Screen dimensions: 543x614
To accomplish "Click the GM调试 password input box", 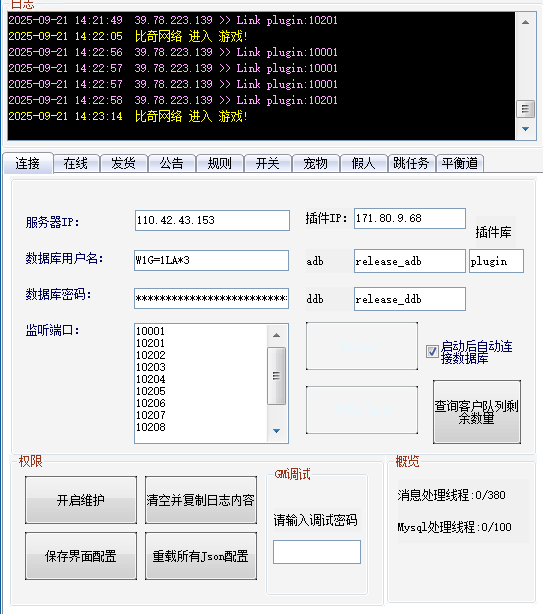I will tap(317, 552).
